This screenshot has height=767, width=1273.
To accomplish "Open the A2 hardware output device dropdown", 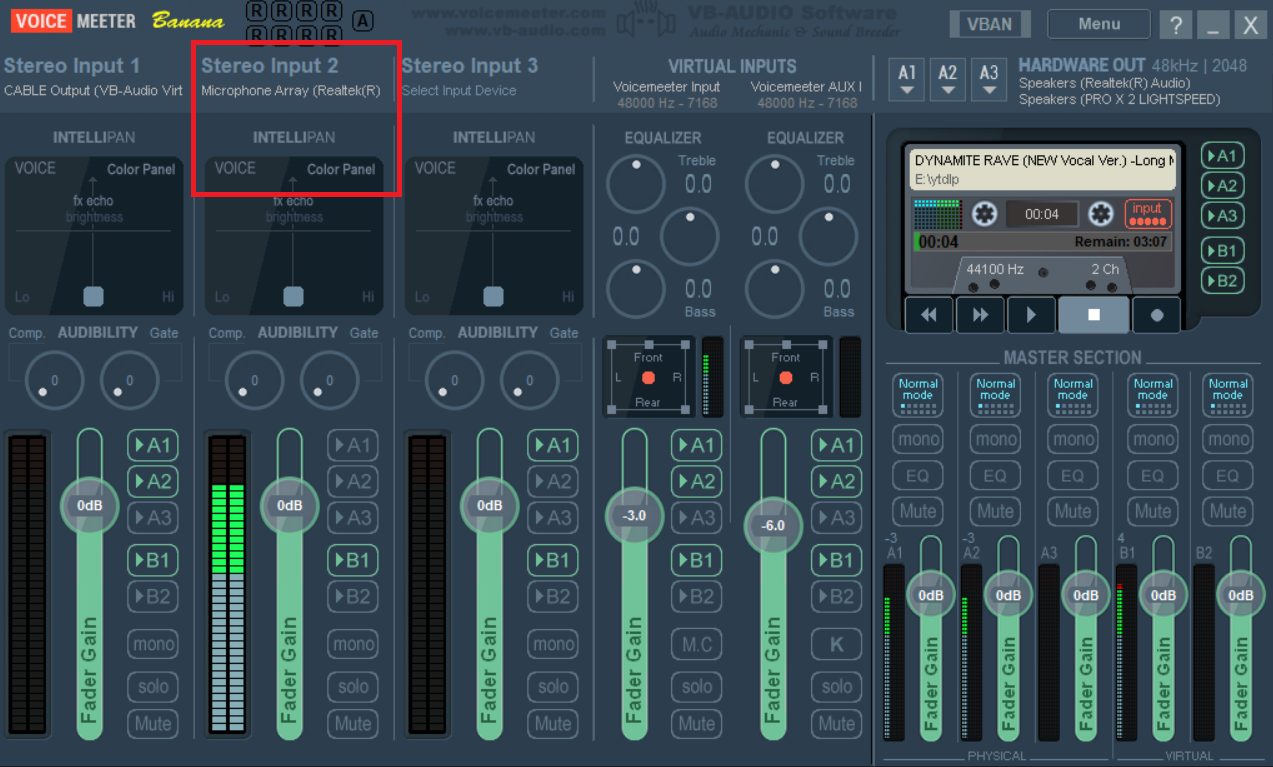I will pyautogui.click(x=948, y=79).
